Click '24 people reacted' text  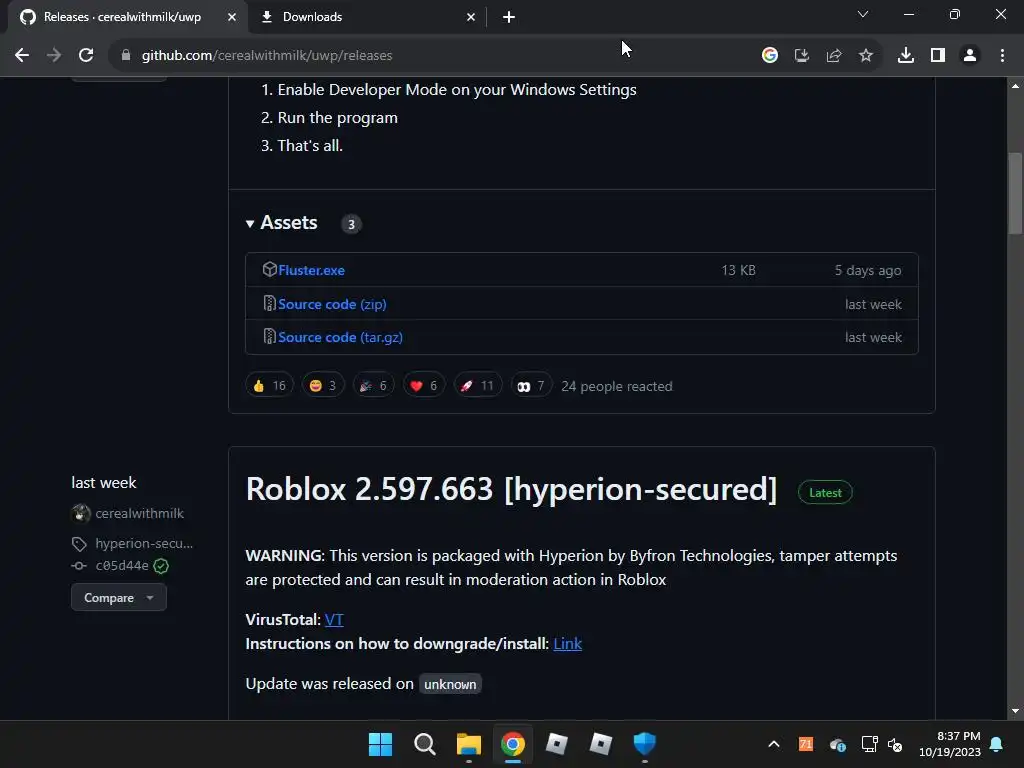[x=617, y=387]
